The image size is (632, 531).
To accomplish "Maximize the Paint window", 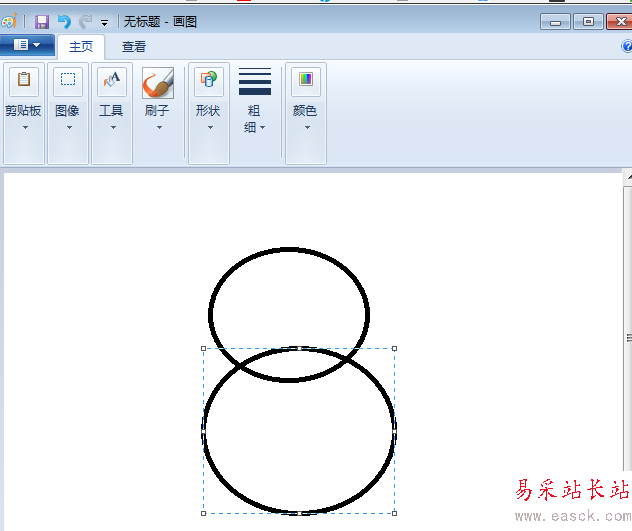I will (588, 21).
